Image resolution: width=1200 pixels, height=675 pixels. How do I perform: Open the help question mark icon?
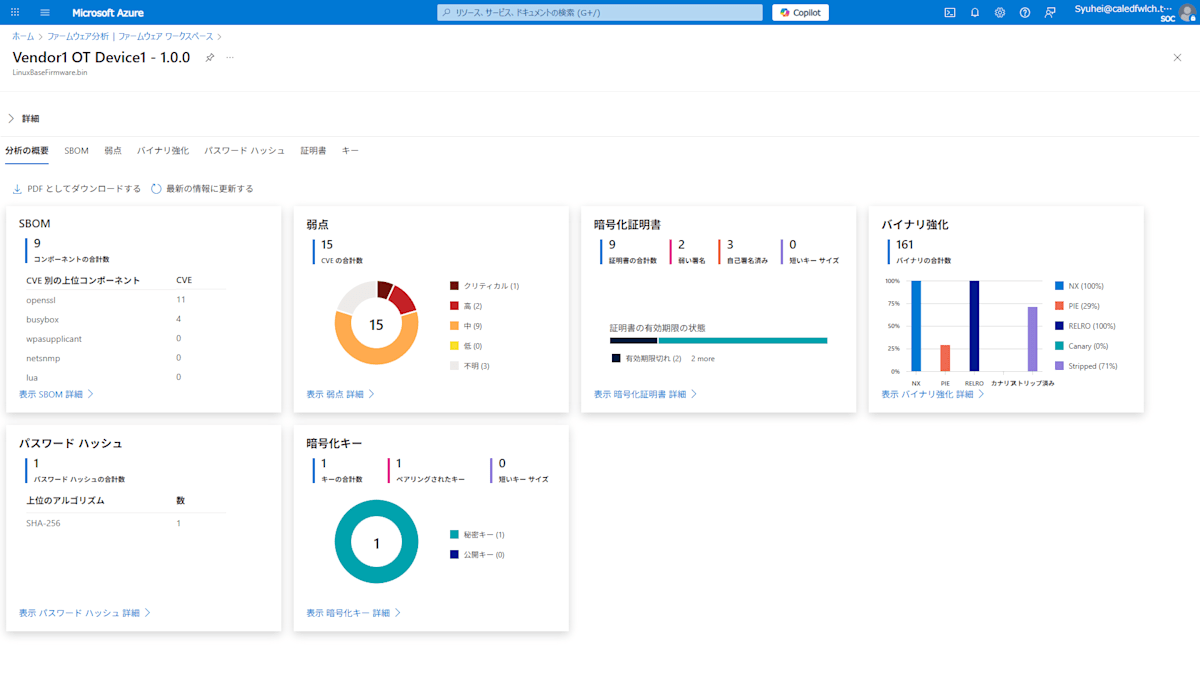(1025, 12)
